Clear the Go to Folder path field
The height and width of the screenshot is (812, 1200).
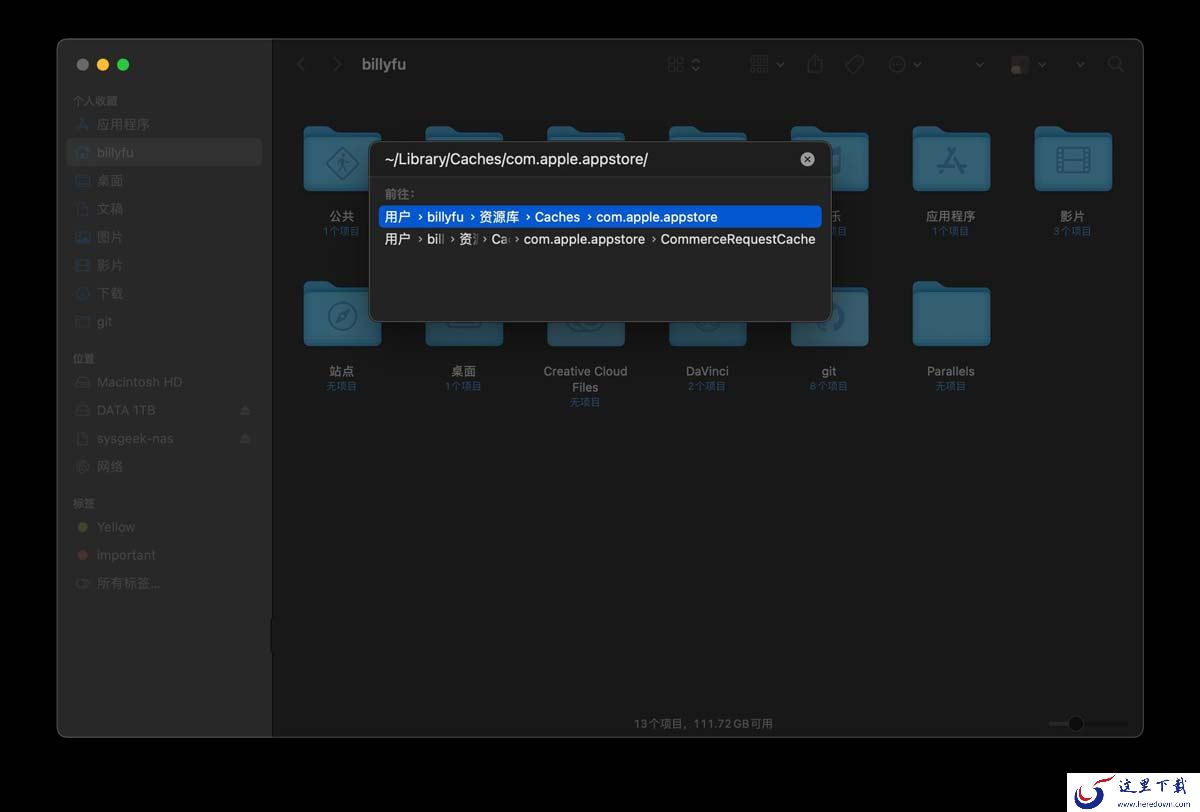[x=807, y=159]
